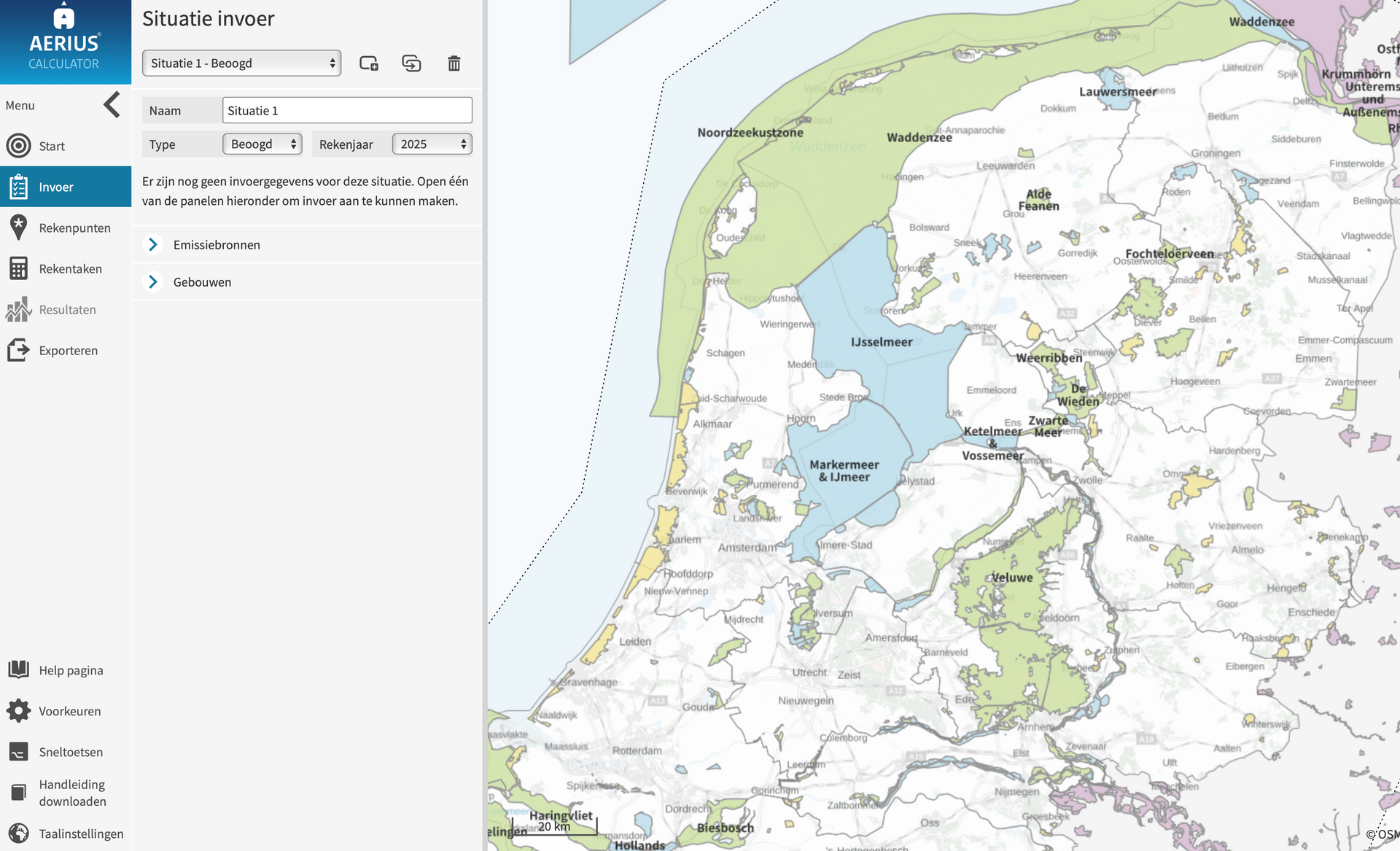Expand the Emissiebronnen panel

[x=216, y=245]
